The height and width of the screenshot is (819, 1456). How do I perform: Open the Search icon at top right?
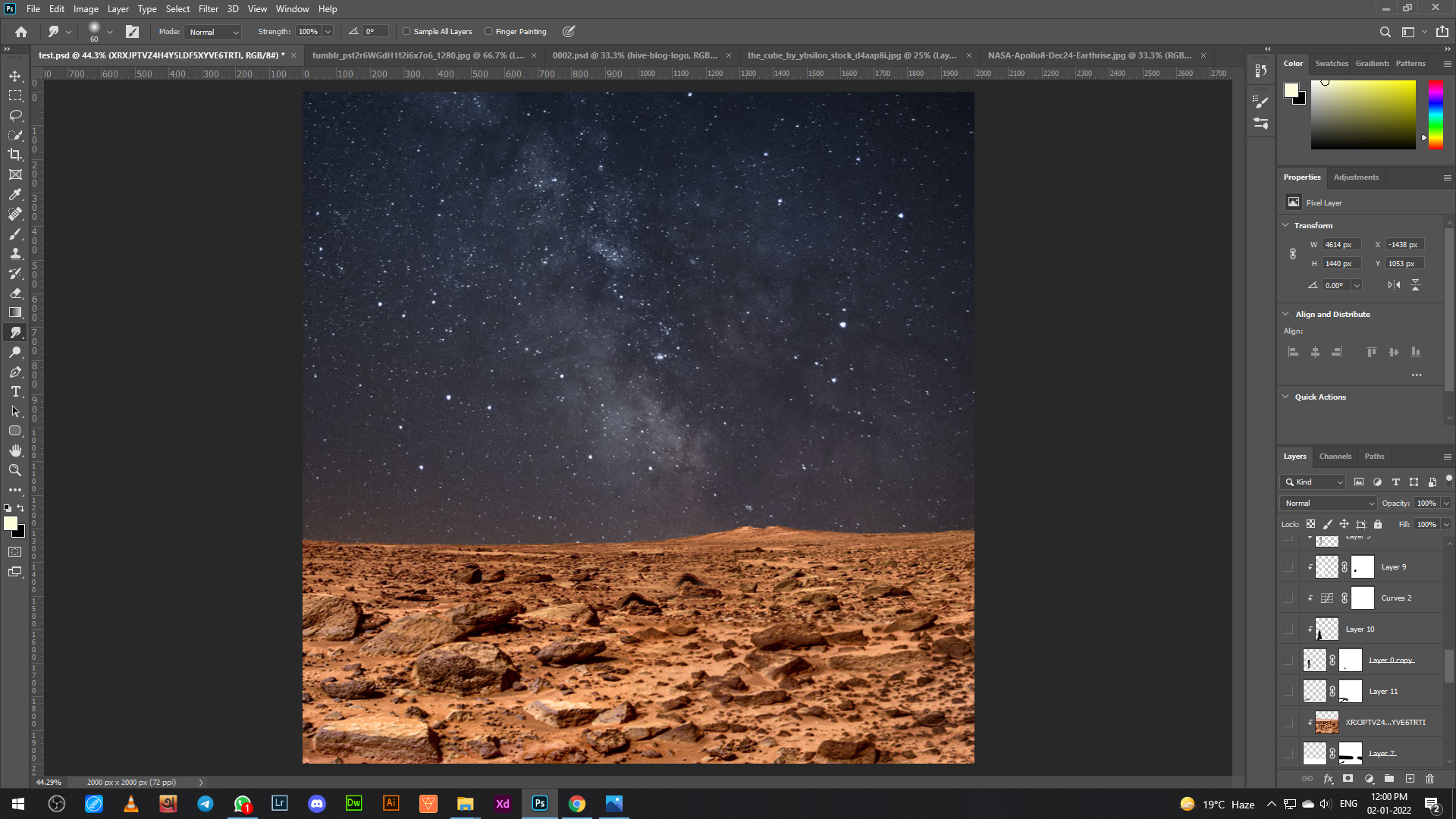[x=1385, y=32]
